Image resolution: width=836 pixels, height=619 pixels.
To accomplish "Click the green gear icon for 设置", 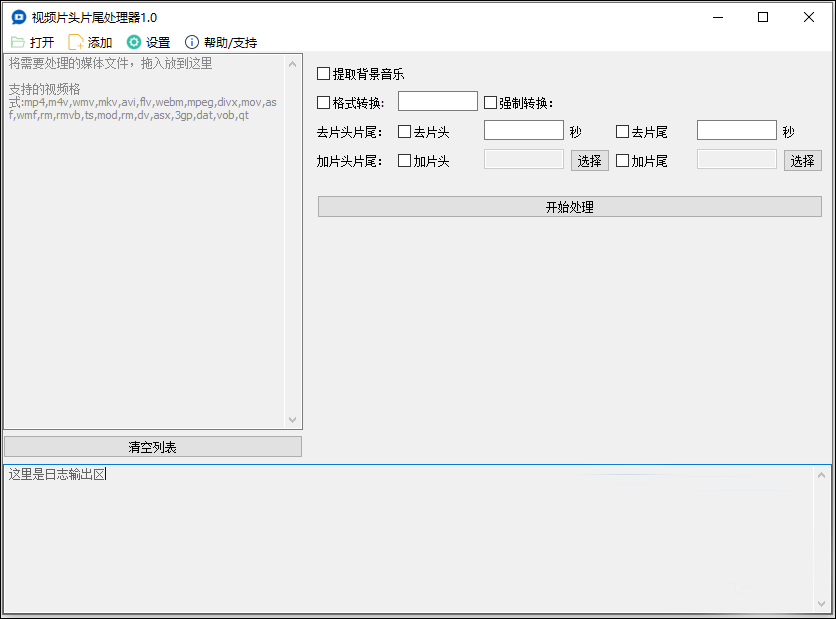I will coord(134,42).
